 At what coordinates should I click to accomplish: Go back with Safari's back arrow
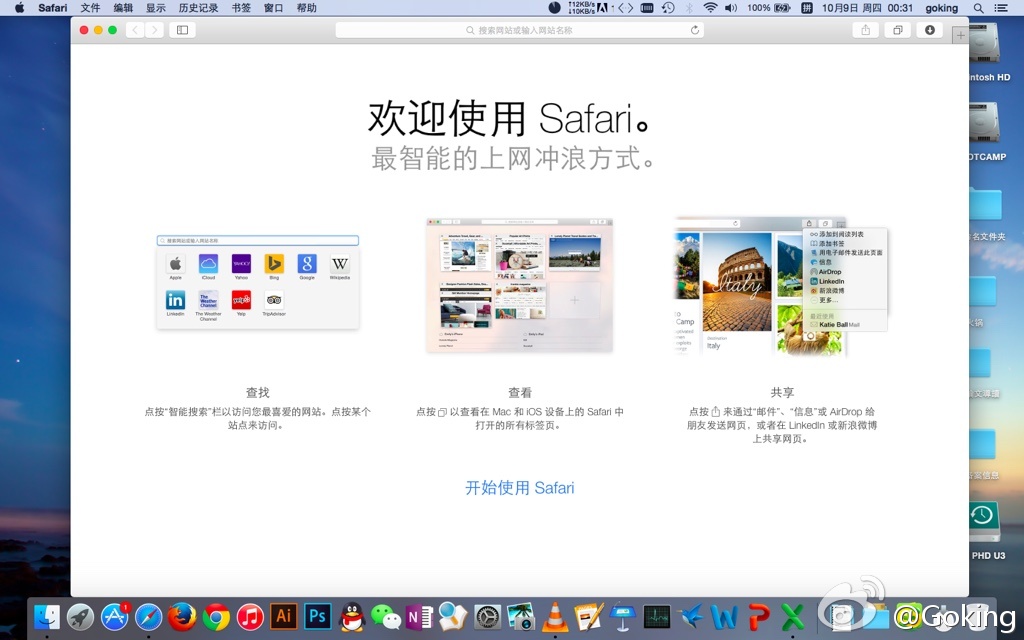(135, 30)
